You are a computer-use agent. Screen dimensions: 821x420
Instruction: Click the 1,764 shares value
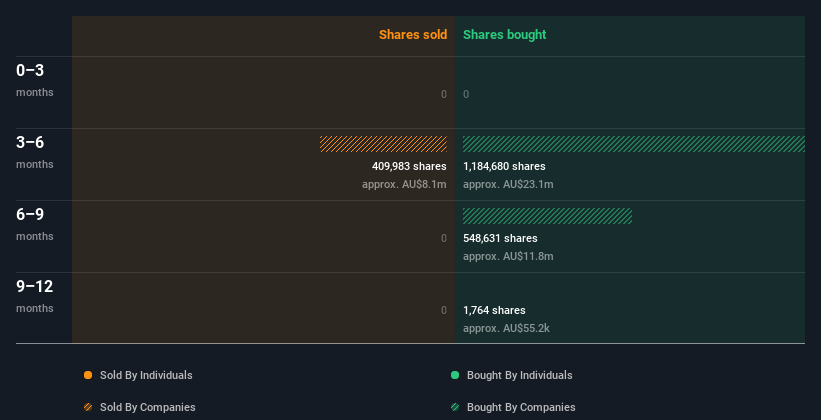pyautogui.click(x=494, y=310)
